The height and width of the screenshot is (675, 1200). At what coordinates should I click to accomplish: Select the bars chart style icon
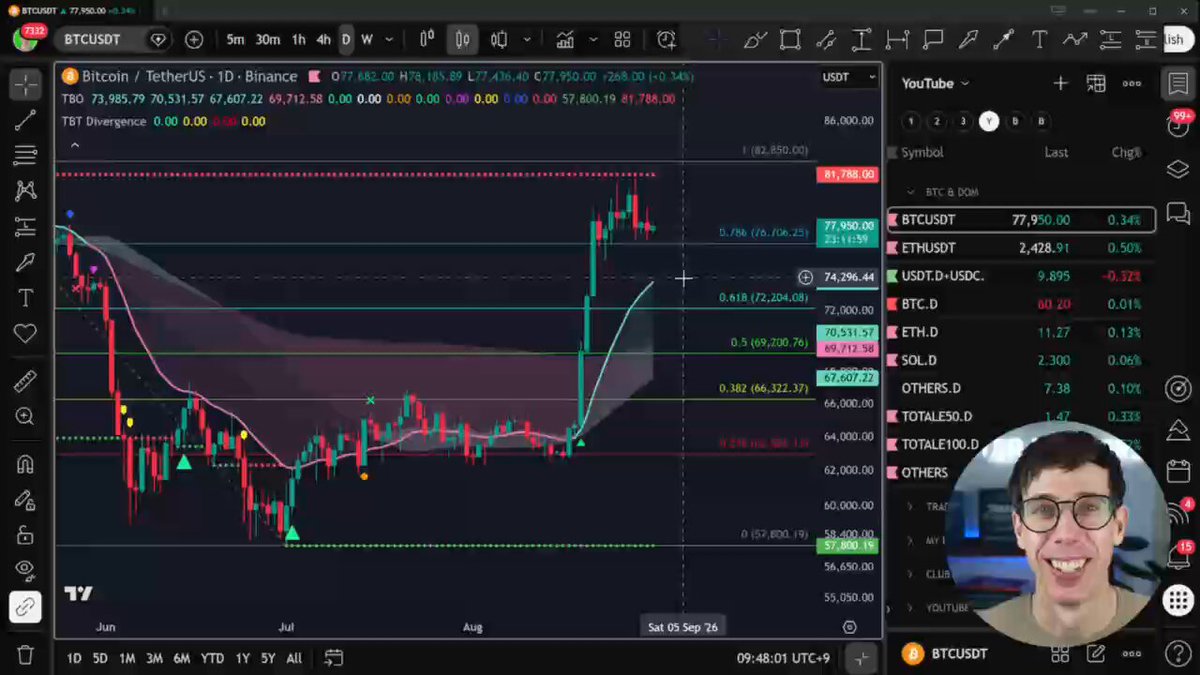point(426,40)
